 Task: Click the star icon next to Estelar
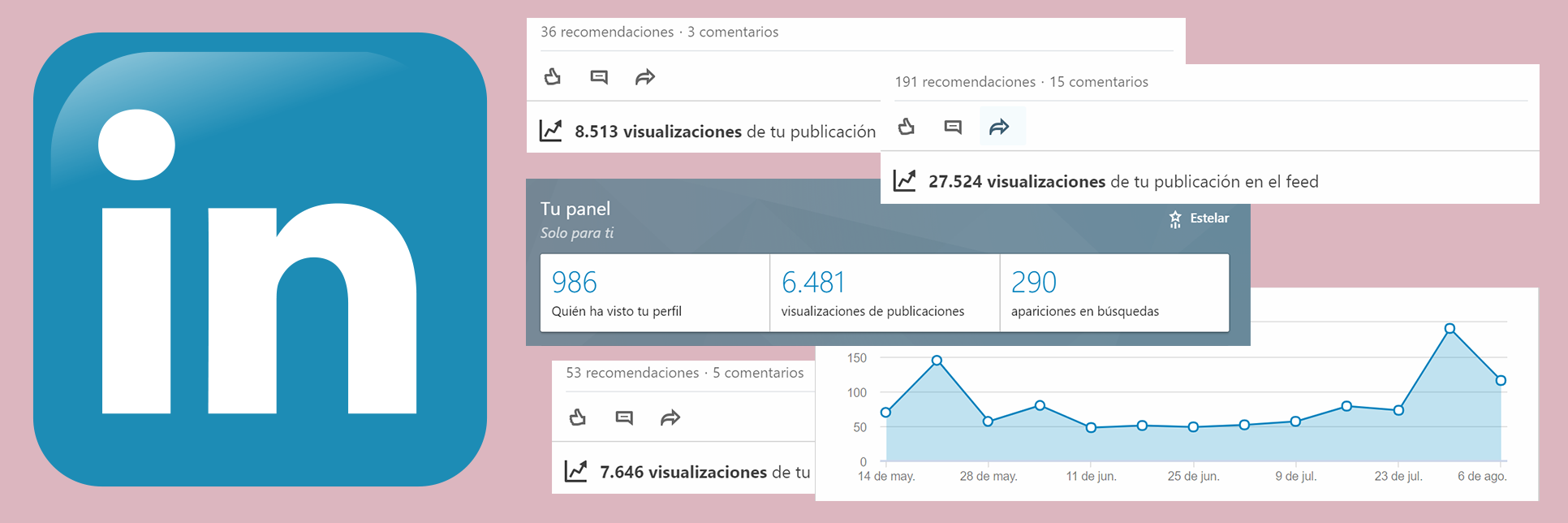click(1175, 218)
